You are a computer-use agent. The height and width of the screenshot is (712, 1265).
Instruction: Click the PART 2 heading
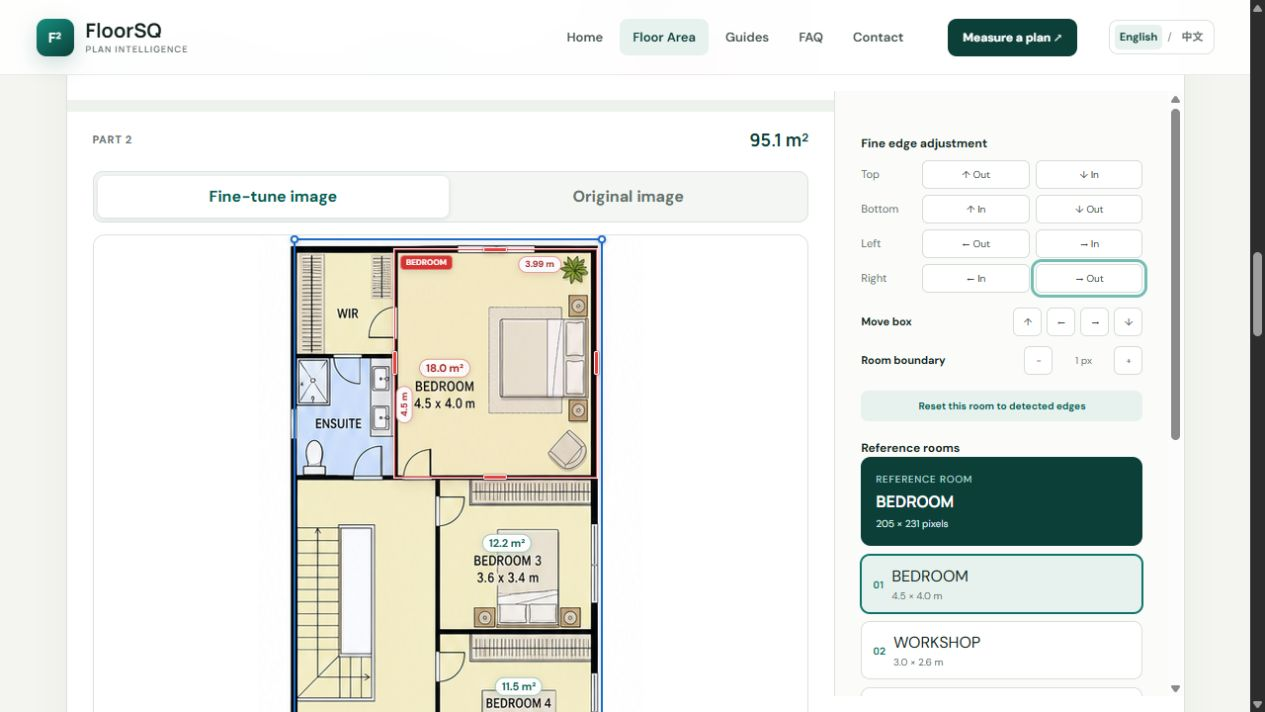[112, 140]
